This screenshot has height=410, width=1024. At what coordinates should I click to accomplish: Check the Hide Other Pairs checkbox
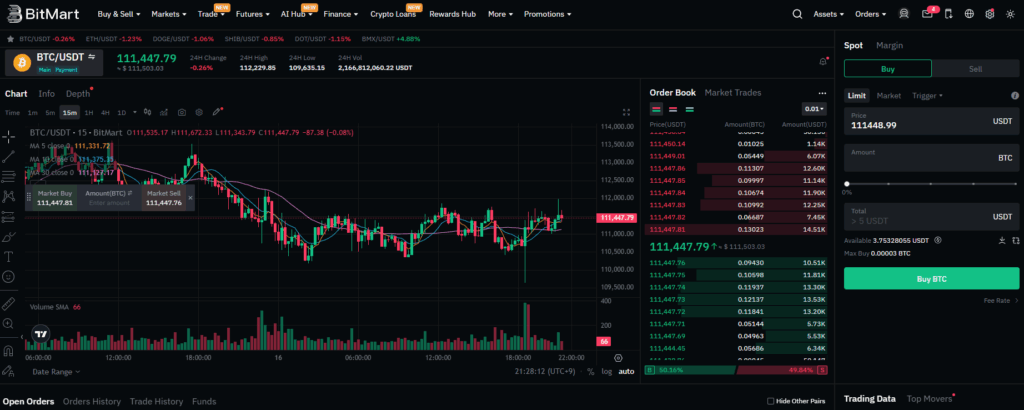point(770,401)
